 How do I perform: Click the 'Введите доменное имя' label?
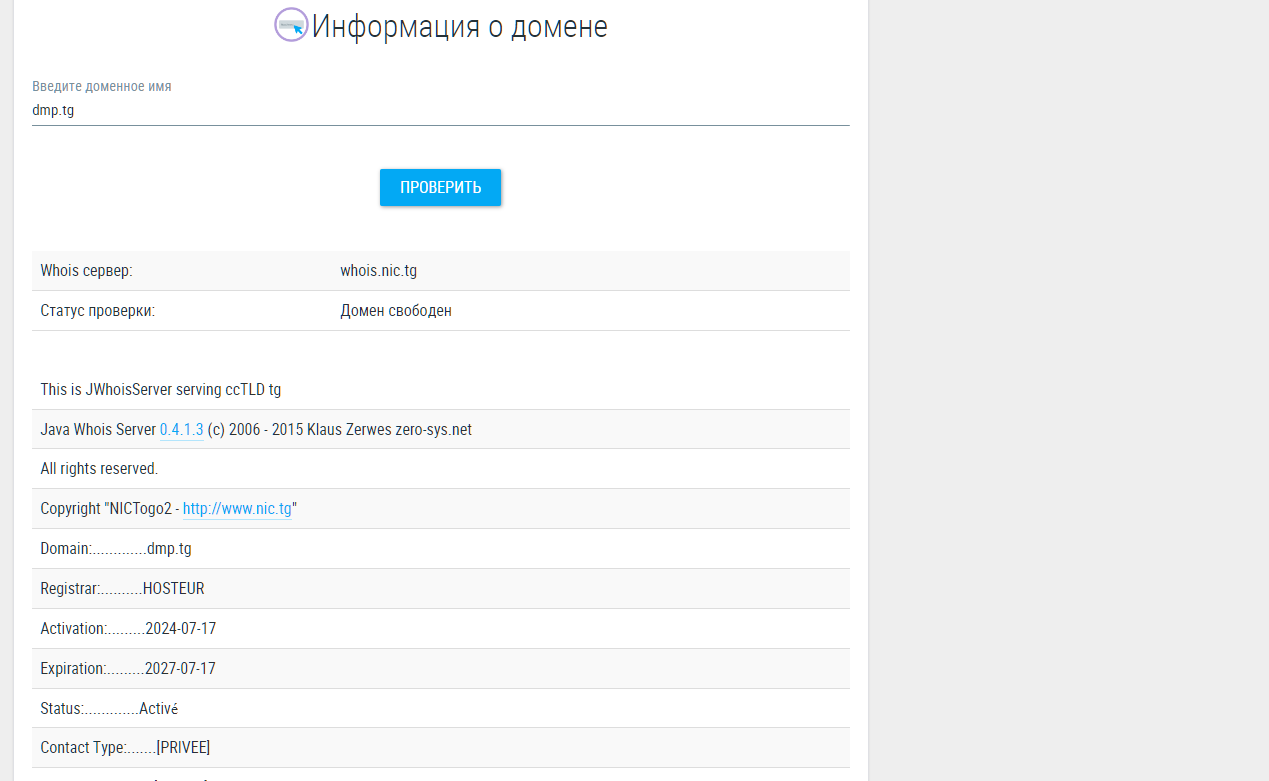pyautogui.click(x=101, y=86)
